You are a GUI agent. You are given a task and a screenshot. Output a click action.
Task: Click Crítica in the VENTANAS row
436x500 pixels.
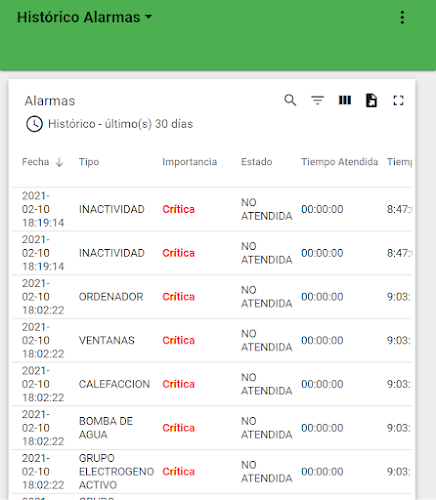point(179,340)
